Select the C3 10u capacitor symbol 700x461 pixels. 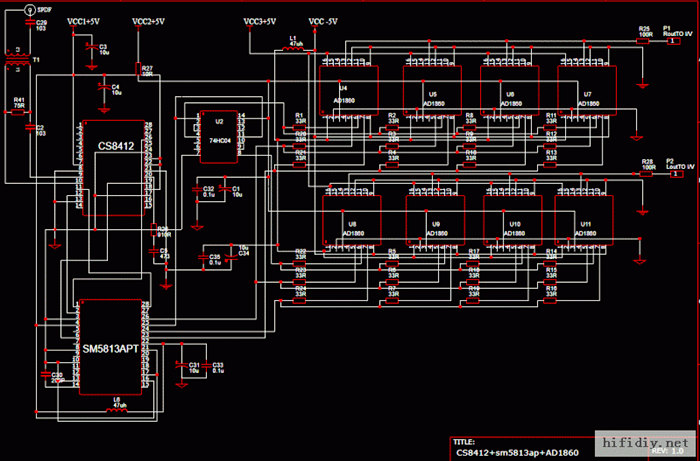coord(92,46)
